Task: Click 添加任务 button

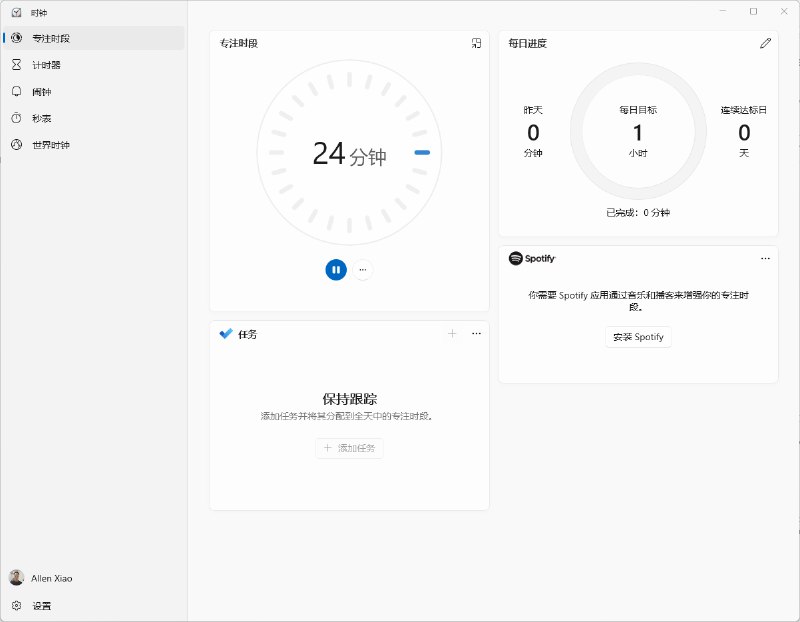Action: click(349, 448)
